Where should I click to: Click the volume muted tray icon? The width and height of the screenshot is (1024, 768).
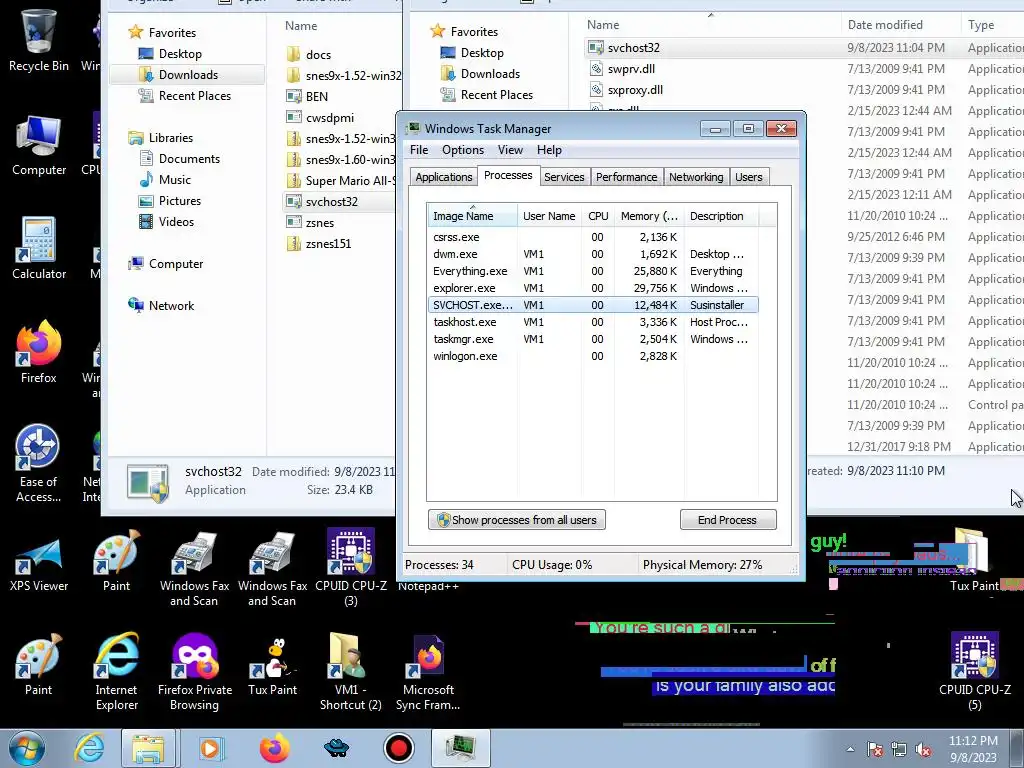[x=923, y=750]
